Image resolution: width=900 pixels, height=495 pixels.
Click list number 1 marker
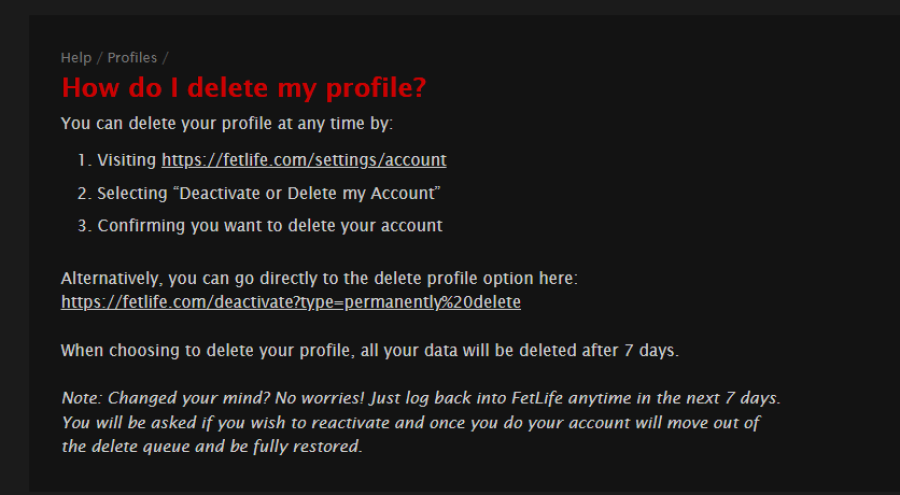point(83,160)
